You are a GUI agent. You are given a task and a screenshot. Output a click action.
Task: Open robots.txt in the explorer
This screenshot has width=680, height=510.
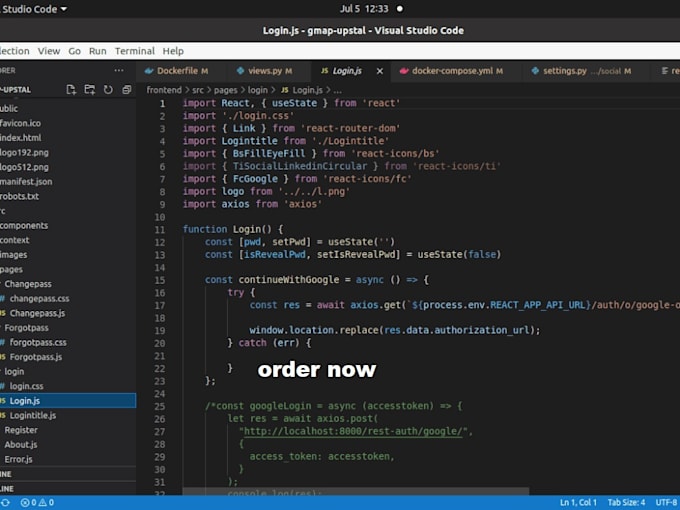pos(20,196)
